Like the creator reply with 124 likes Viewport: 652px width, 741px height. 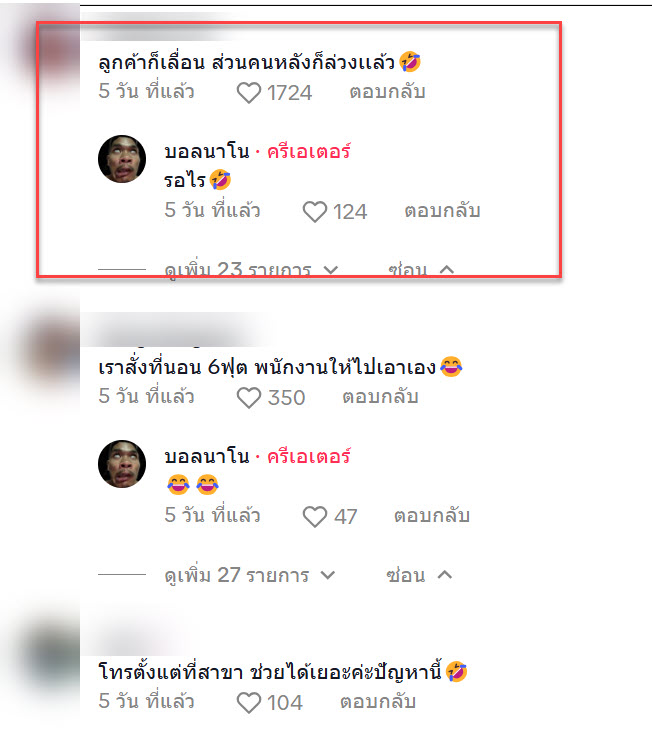pos(315,211)
